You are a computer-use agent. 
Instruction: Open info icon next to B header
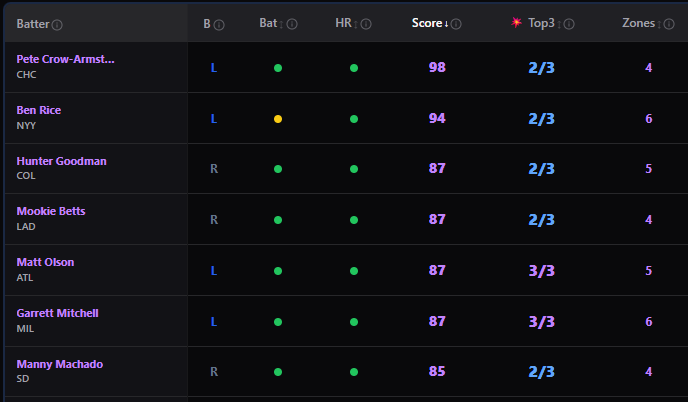(219, 25)
